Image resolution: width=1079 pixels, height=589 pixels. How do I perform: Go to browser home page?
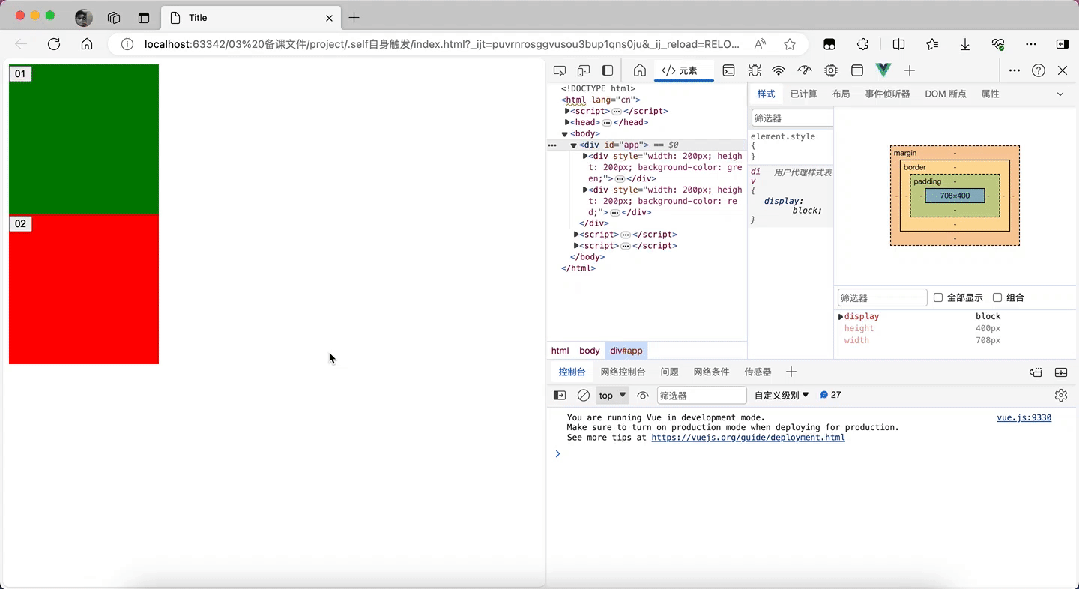pyautogui.click(x=87, y=44)
